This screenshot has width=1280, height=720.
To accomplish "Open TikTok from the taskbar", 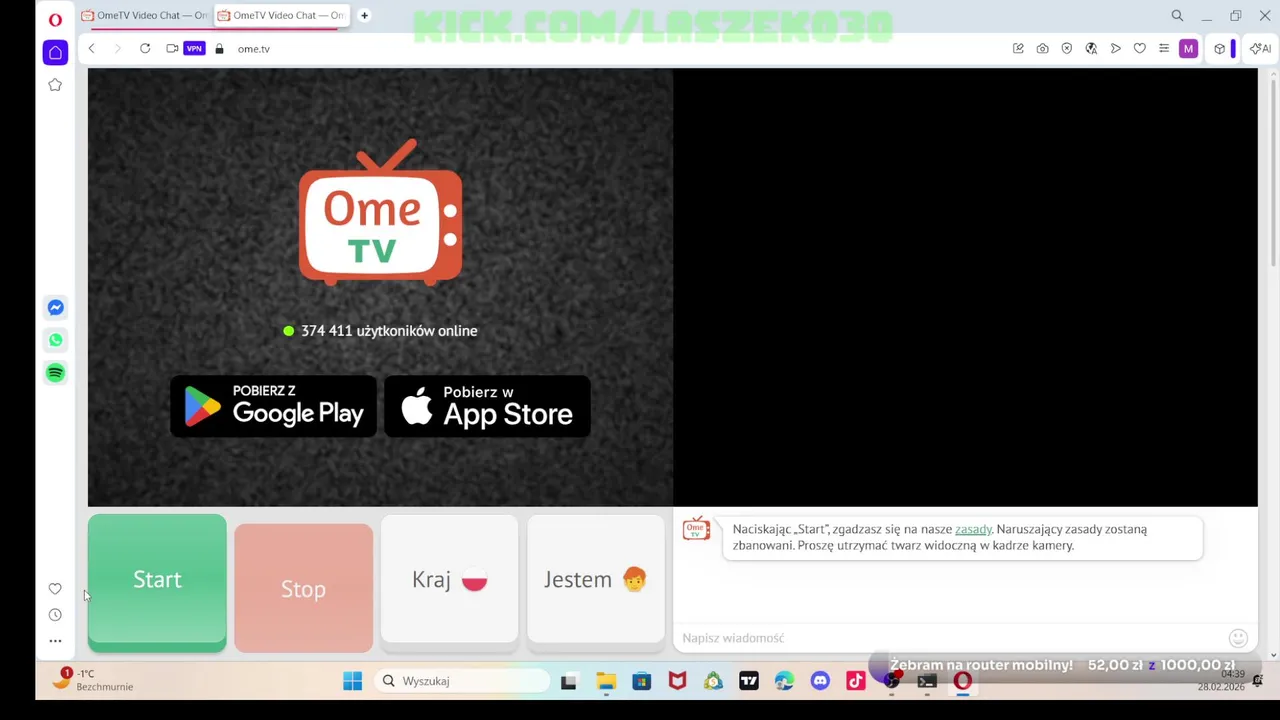I will point(856,681).
